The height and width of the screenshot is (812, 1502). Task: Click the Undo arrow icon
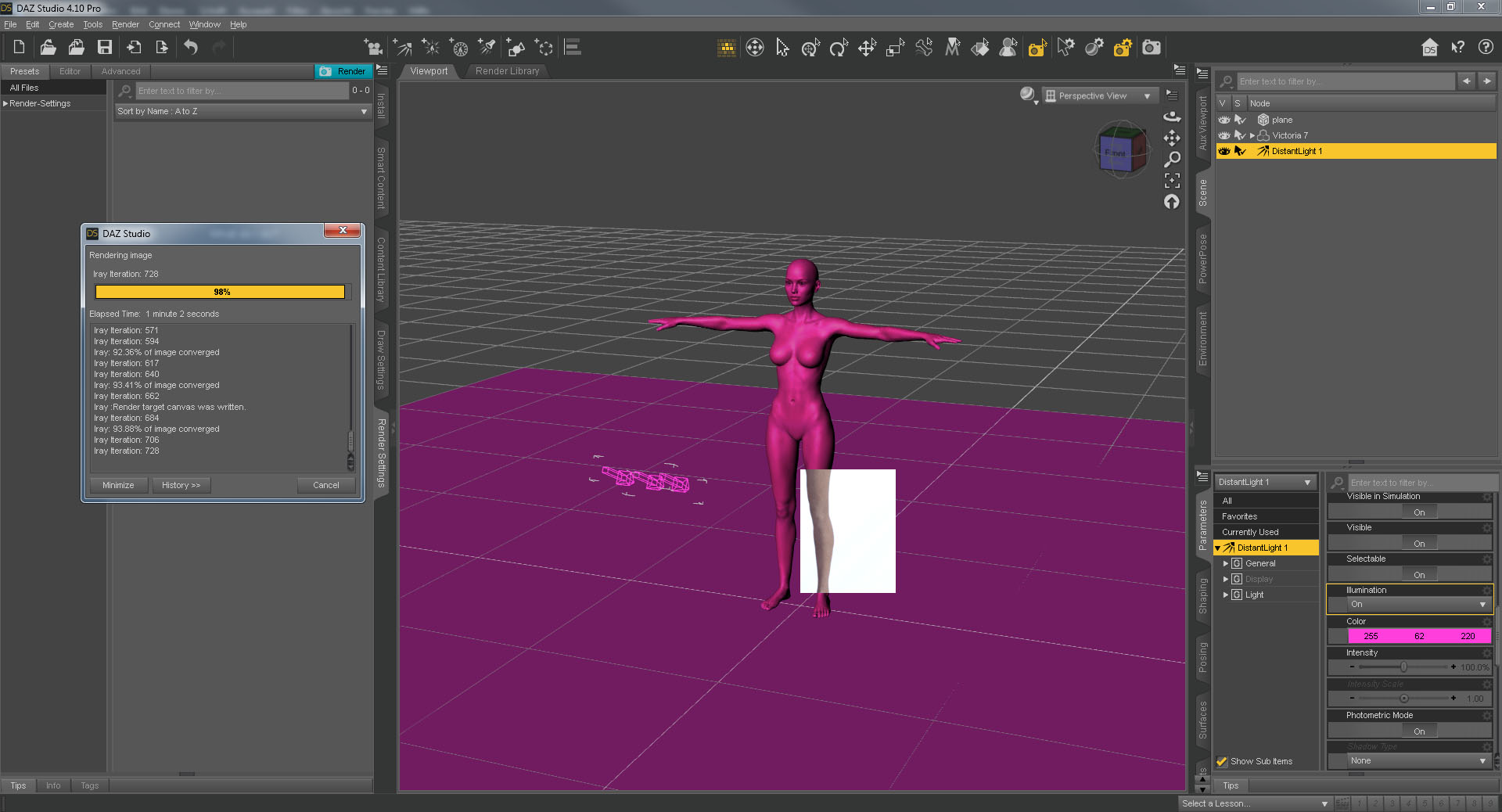[x=191, y=48]
